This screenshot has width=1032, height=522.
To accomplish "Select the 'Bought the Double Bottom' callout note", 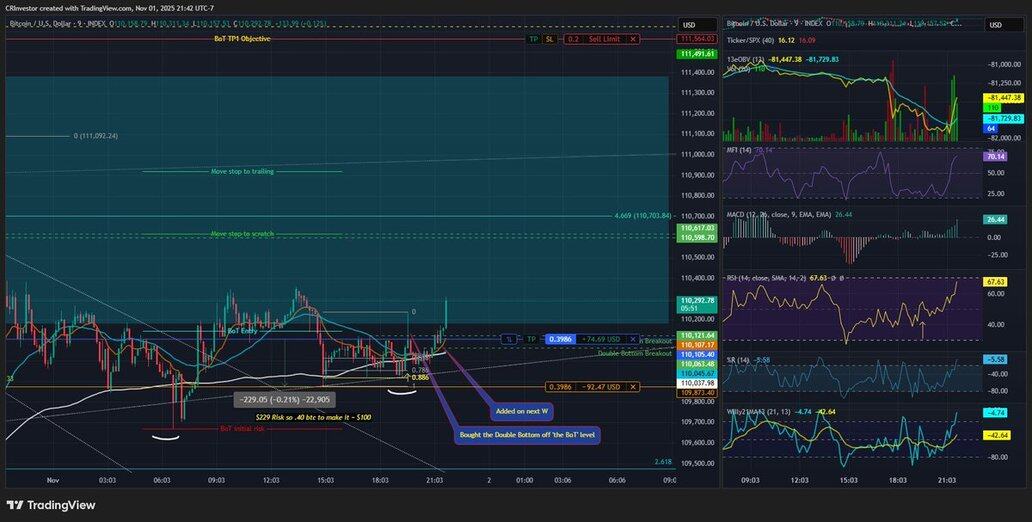I will (x=527, y=436).
